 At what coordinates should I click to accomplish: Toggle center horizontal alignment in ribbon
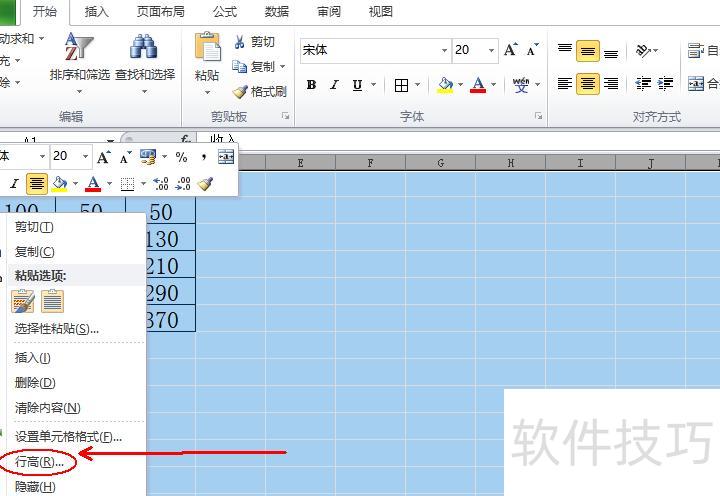(588, 84)
